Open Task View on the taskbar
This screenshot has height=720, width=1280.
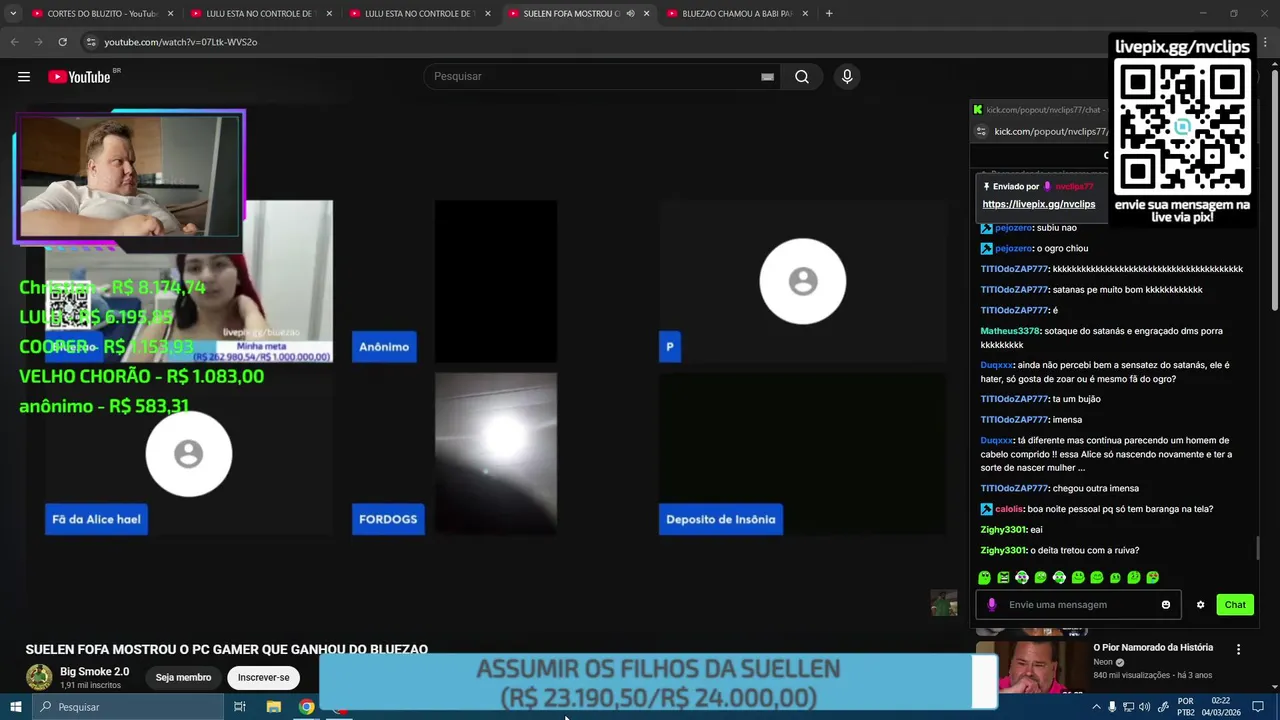pyautogui.click(x=240, y=707)
